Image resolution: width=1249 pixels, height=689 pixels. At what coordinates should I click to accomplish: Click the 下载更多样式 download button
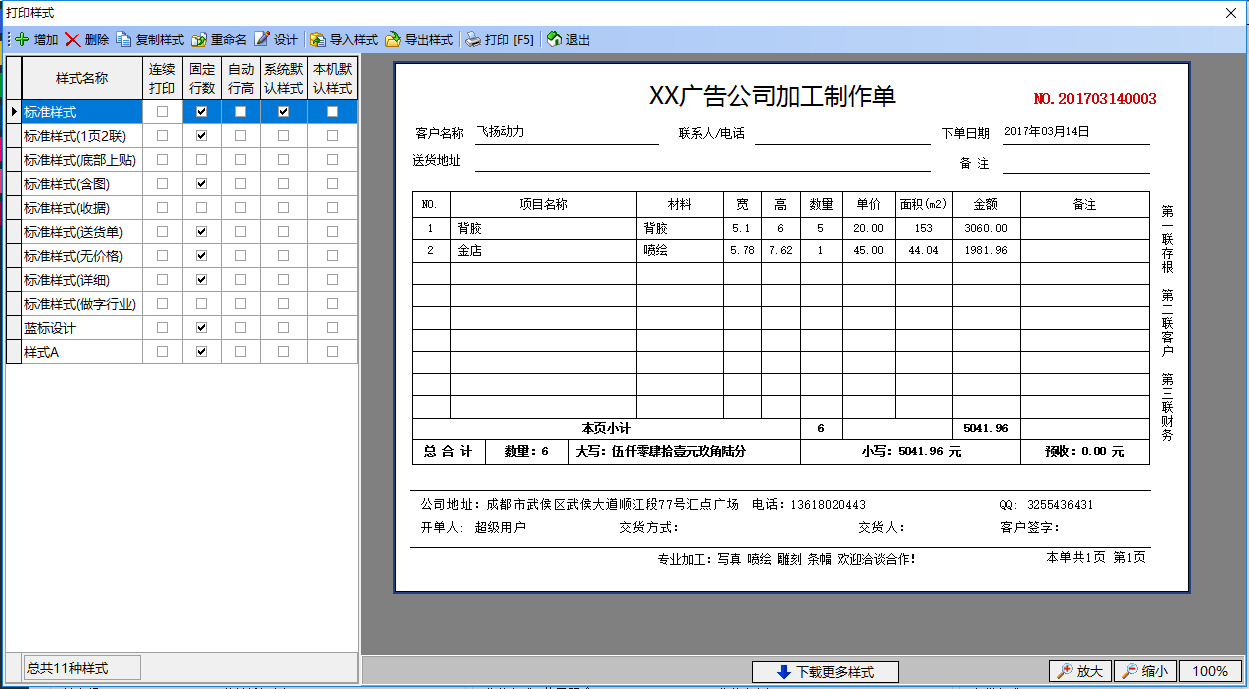[825, 672]
